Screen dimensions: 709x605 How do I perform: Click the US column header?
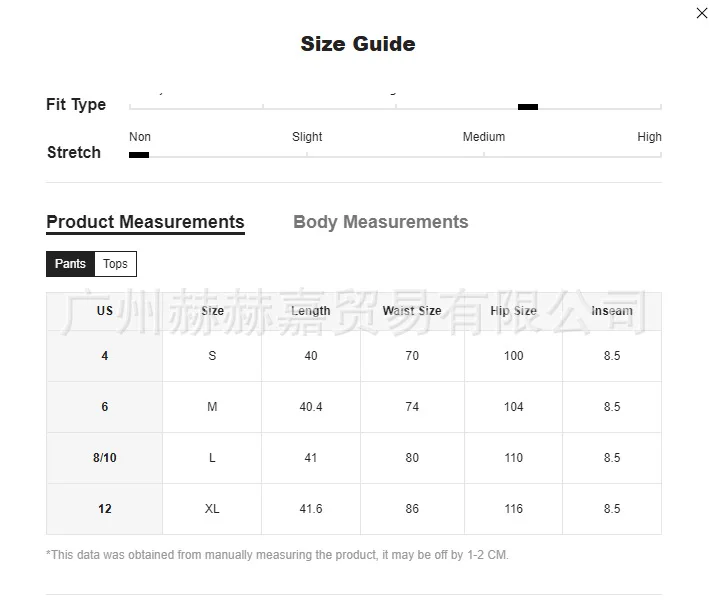click(105, 311)
